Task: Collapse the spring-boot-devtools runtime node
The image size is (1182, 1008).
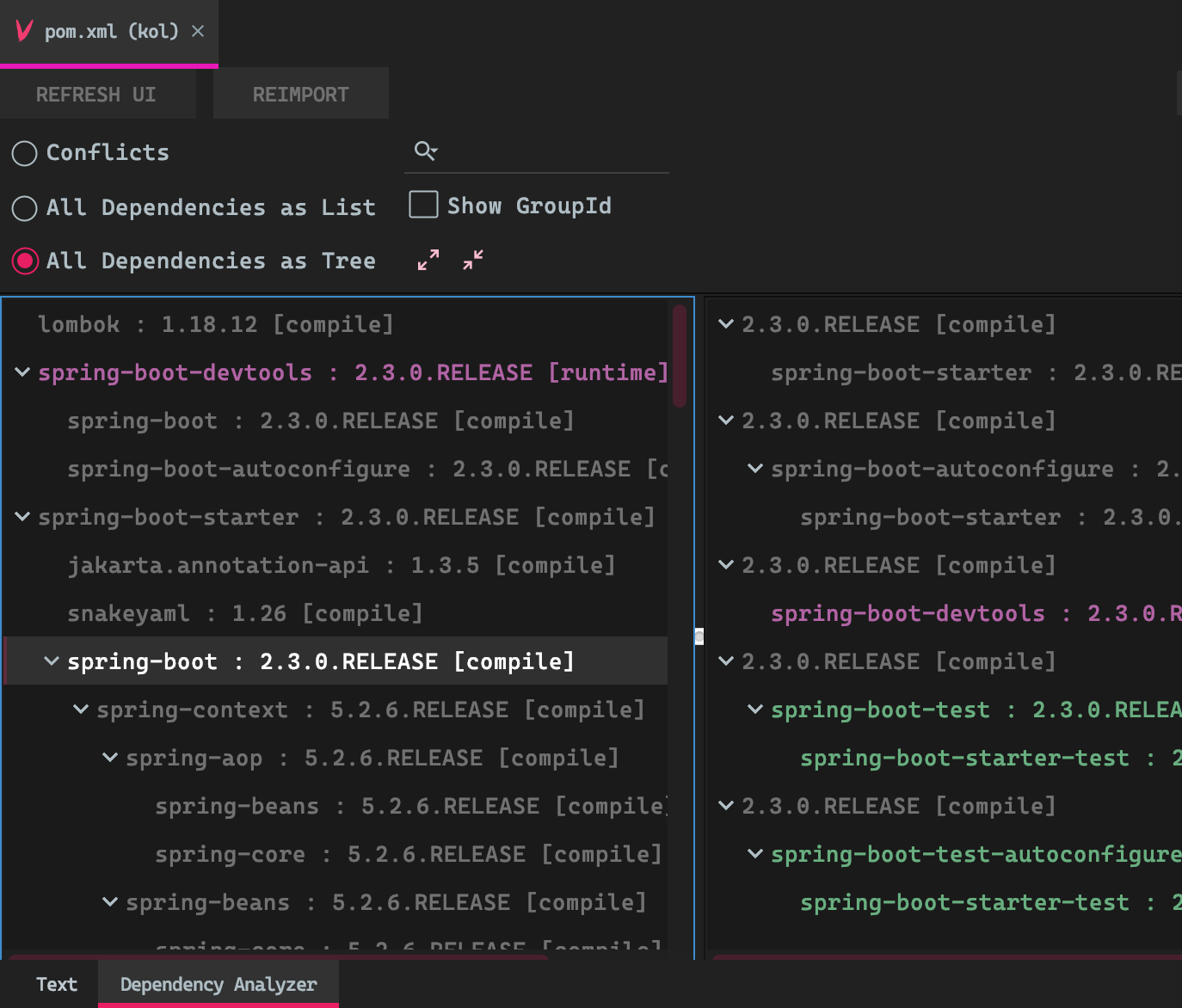Action: tap(21, 372)
